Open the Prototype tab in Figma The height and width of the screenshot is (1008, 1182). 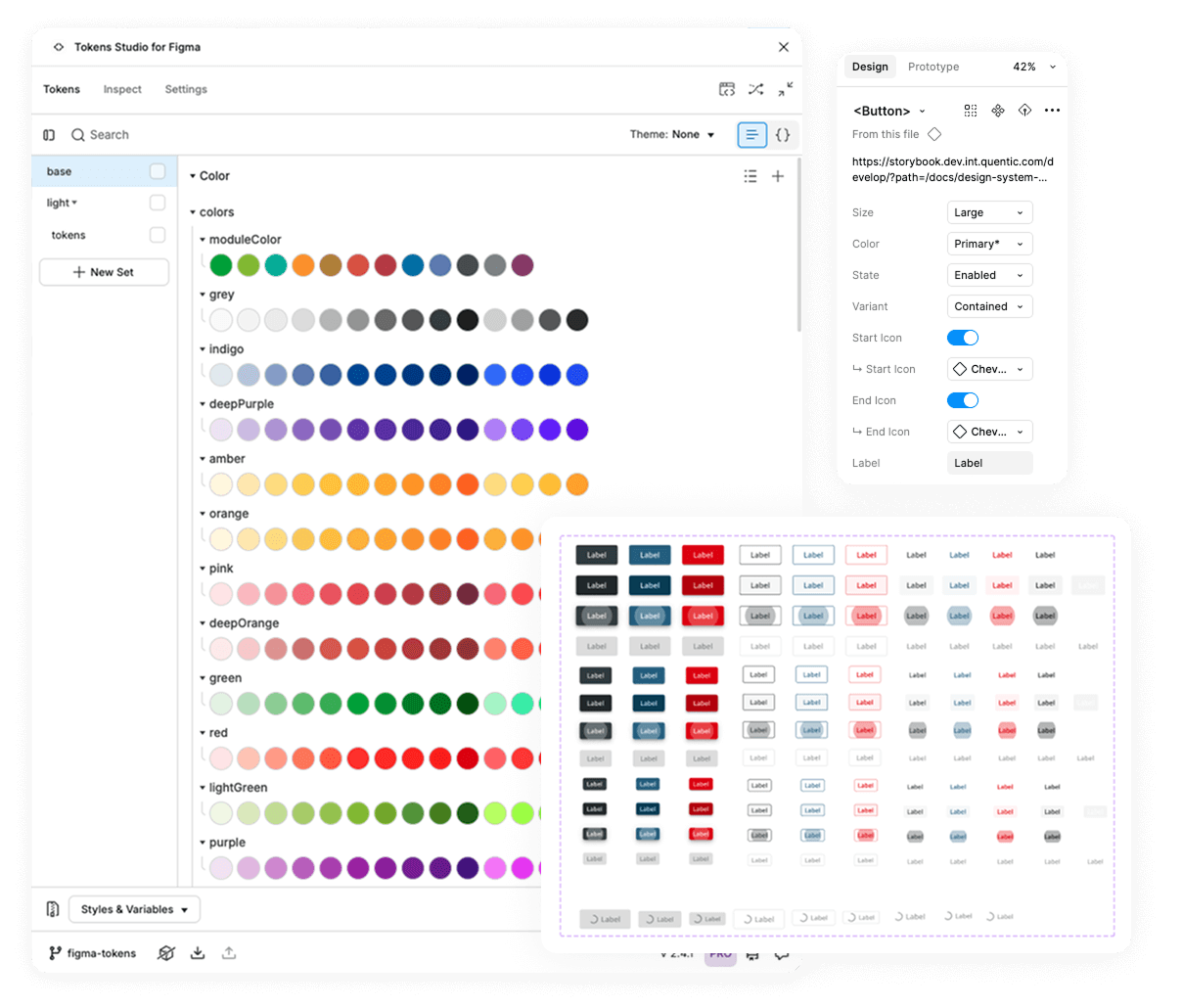(932, 67)
